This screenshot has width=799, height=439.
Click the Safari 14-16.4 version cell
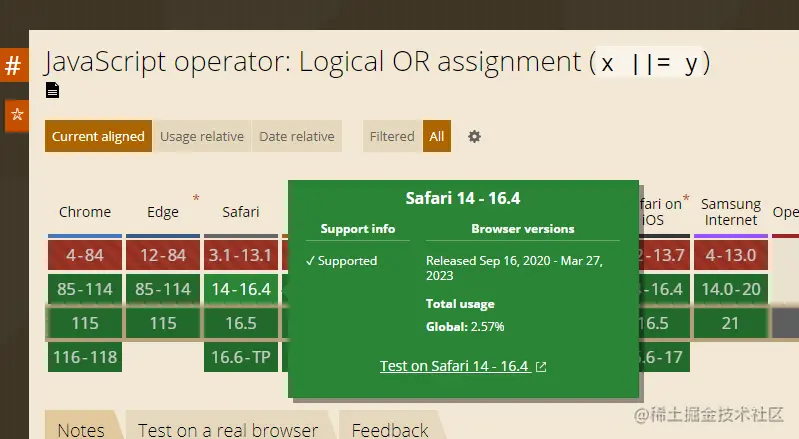coord(241,289)
